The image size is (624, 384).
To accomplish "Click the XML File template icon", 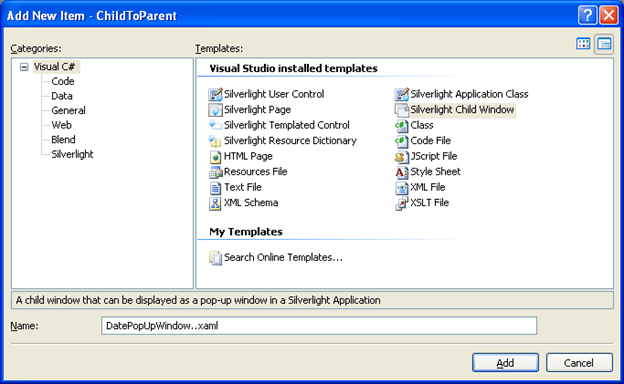I will point(402,187).
